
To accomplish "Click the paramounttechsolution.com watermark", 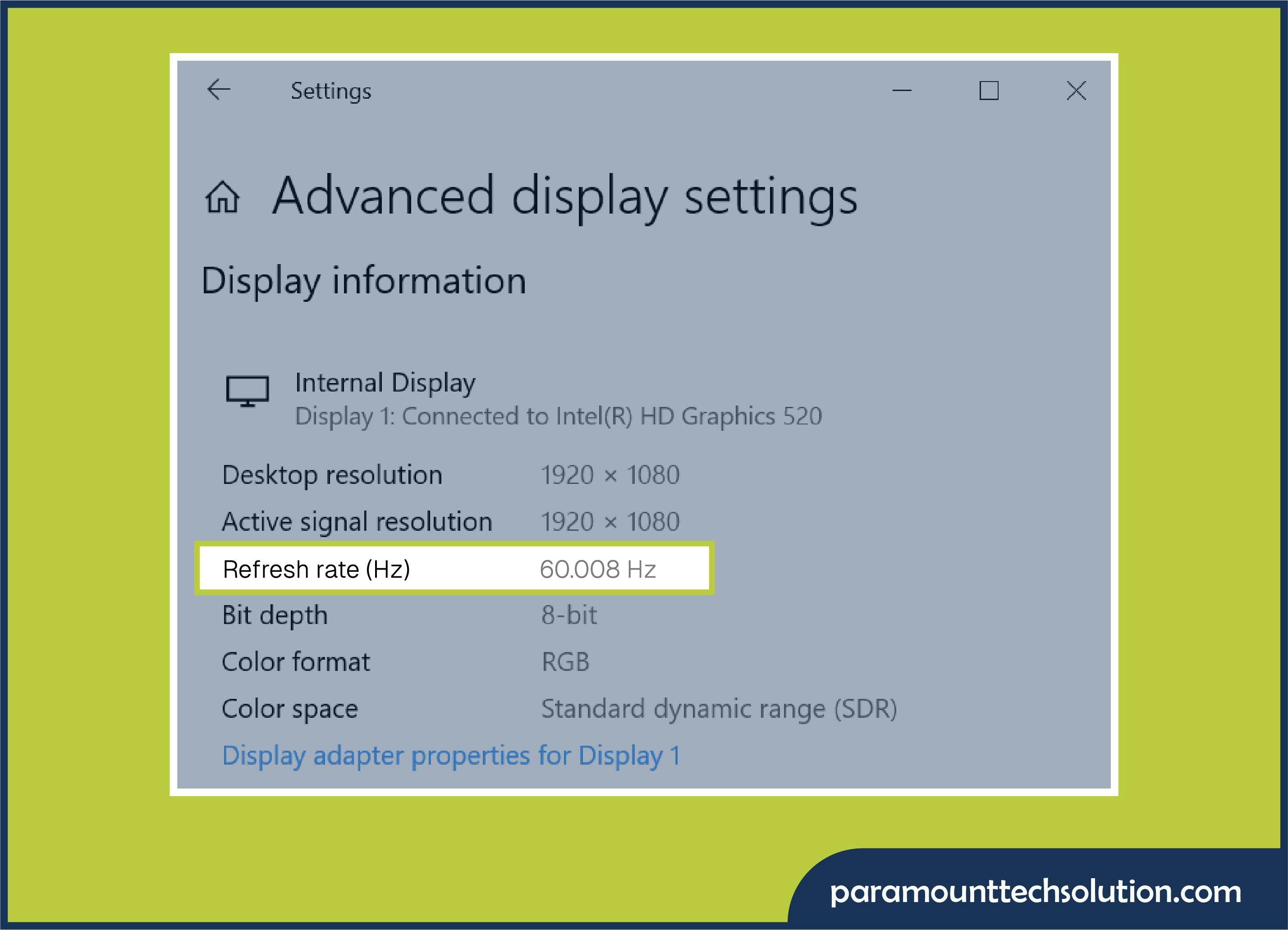I will click(x=1035, y=891).
